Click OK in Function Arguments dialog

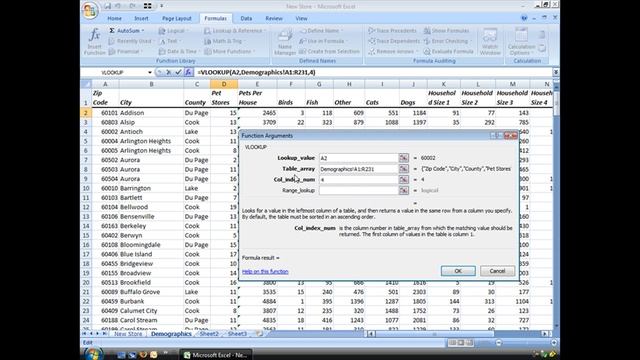[458, 271]
